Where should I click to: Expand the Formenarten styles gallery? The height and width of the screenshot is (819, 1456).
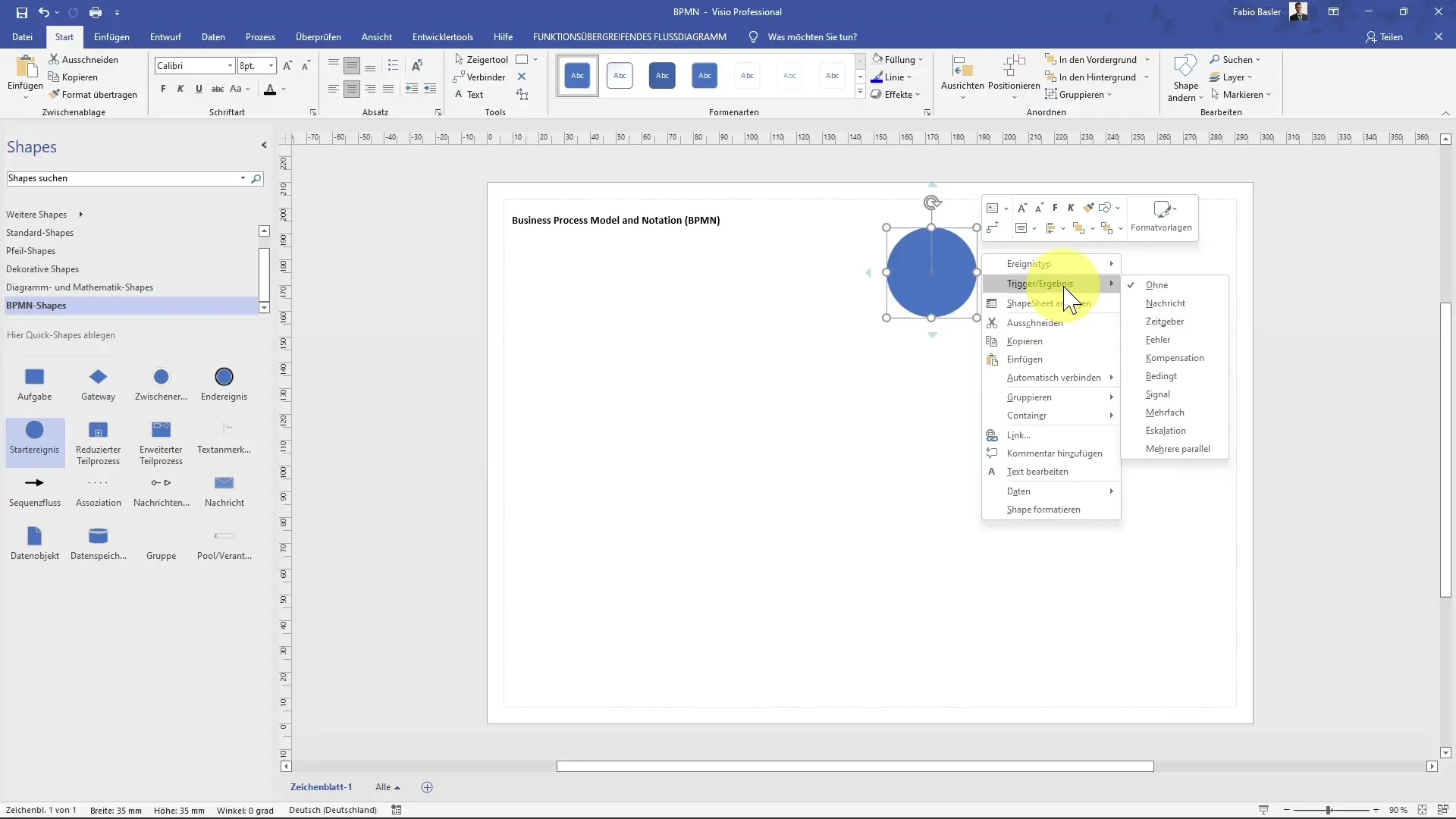pyautogui.click(x=860, y=93)
